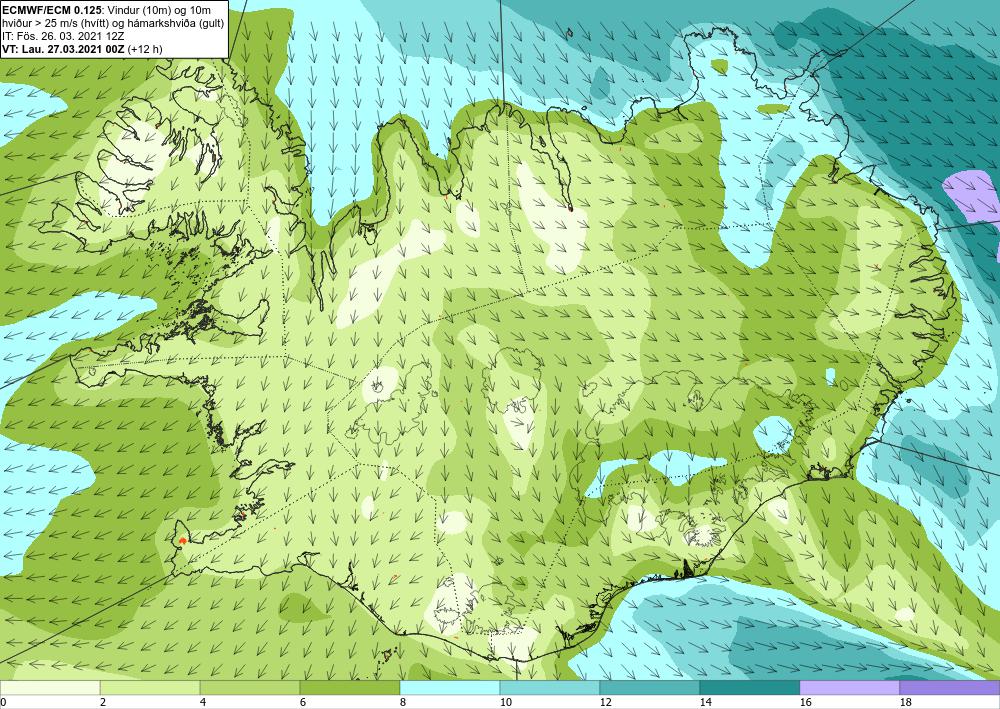Screen dimensions: 1000x709
Task: Select the 2–4 m/s light green legend swatch
Action: click(x=150, y=688)
